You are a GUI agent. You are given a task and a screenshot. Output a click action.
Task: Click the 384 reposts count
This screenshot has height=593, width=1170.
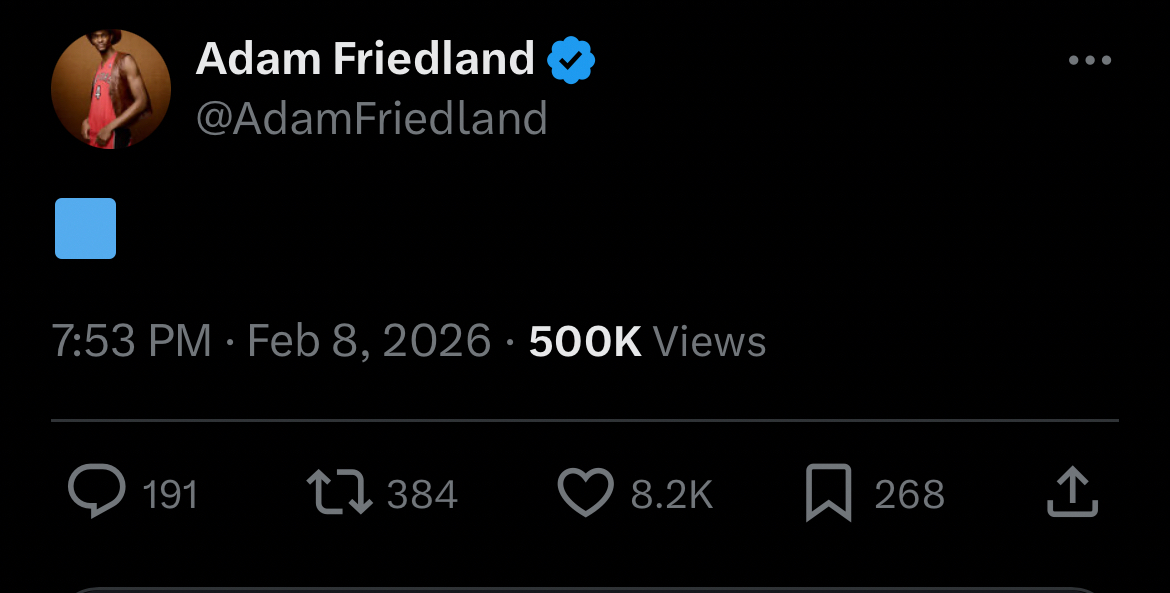click(422, 495)
